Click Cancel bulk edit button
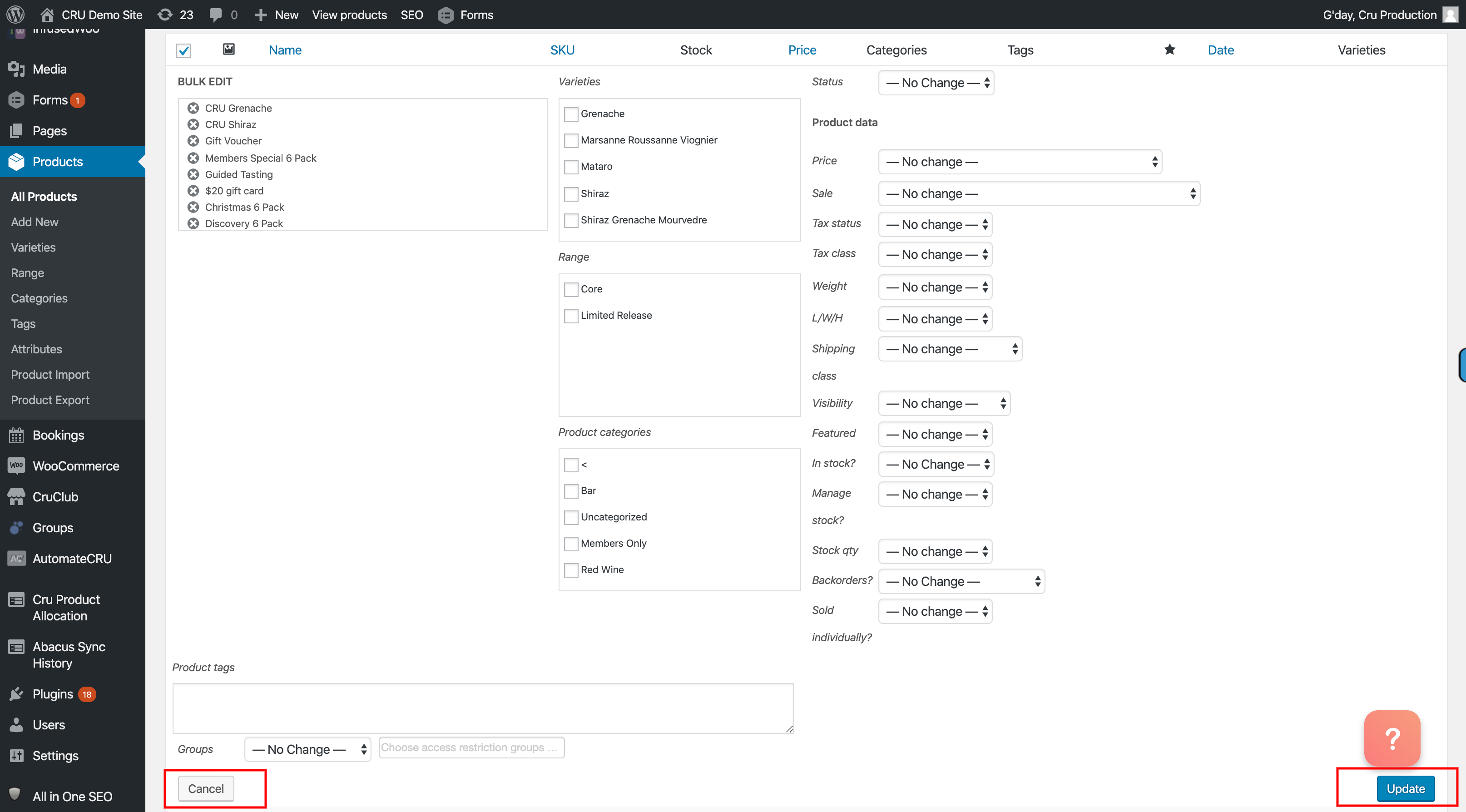 point(206,789)
